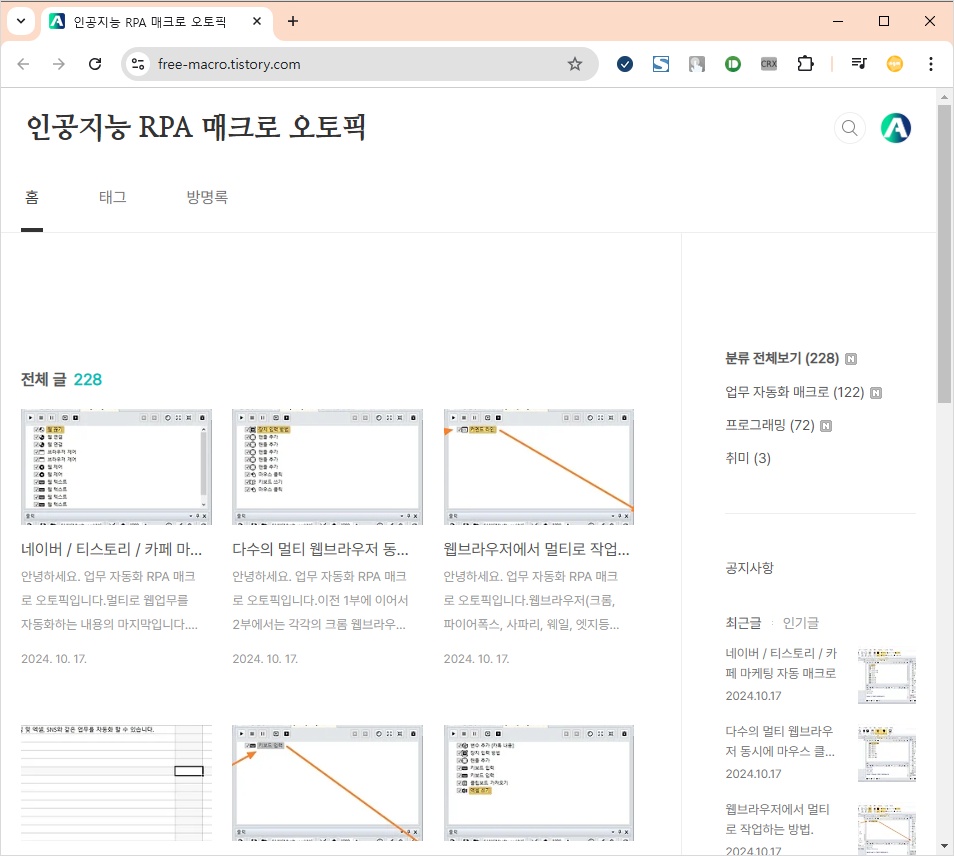Viewport: 954px width, 856px height.
Task: Open second-row right thumbnail with macro list
Action: pyautogui.click(x=538, y=782)
